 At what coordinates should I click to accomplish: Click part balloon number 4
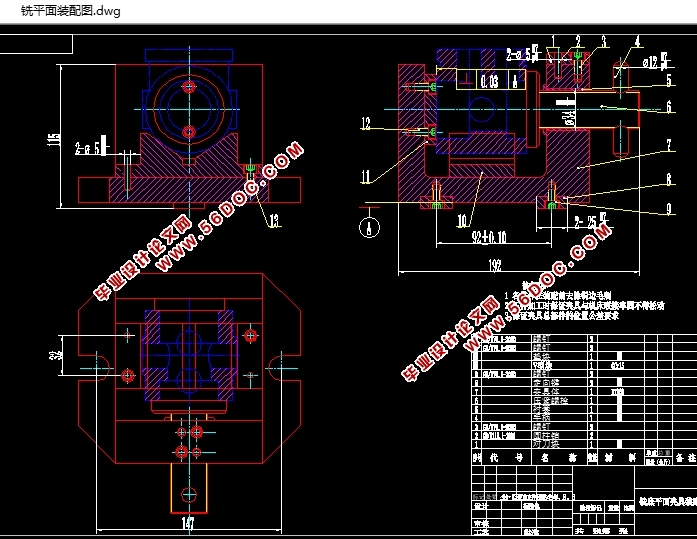636,42
